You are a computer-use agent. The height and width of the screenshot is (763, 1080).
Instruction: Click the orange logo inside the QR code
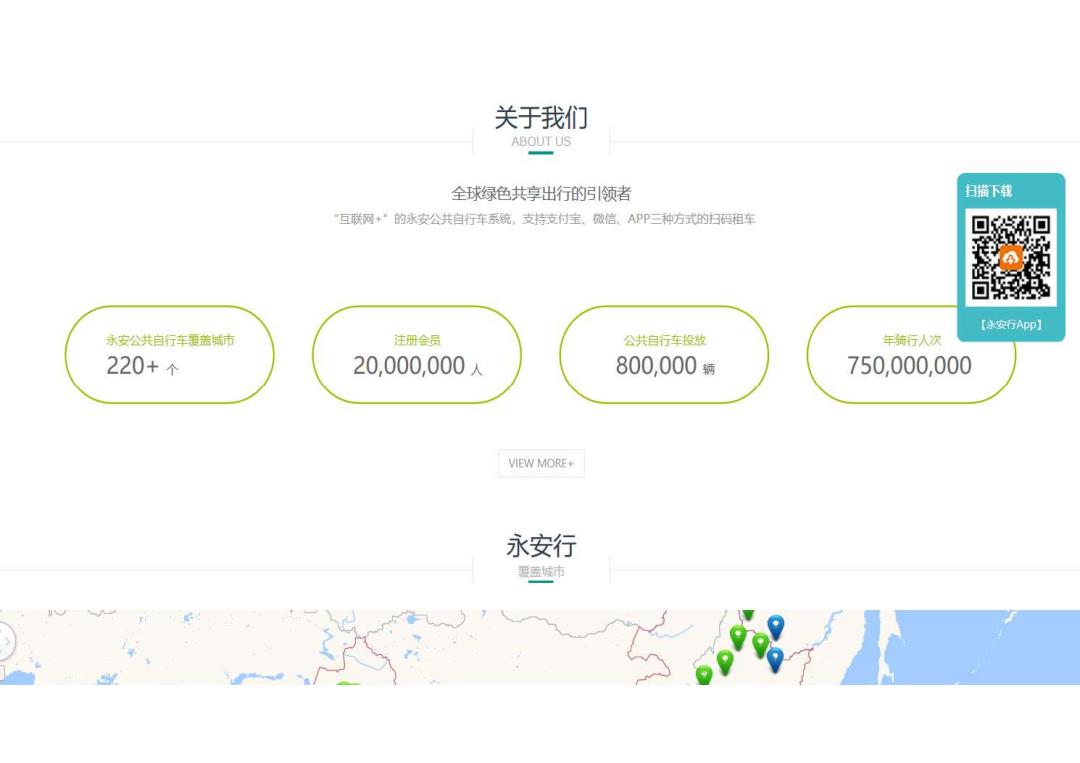pyautogui.click(x=1010, y=258)
